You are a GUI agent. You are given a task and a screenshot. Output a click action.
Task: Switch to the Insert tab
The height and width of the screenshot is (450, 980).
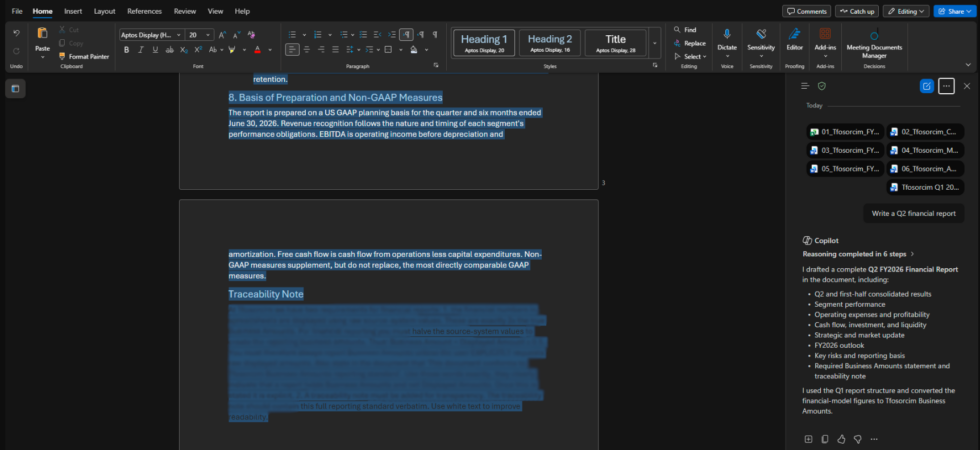(x=73, y=11)
